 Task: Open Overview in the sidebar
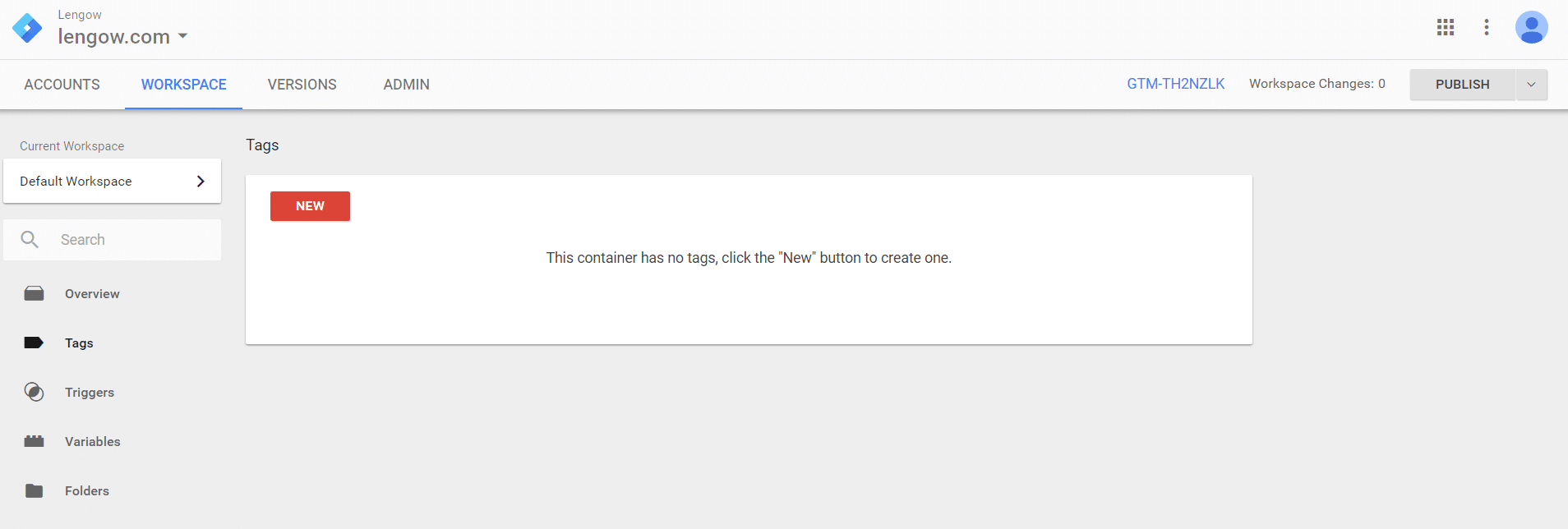[92, 294]
